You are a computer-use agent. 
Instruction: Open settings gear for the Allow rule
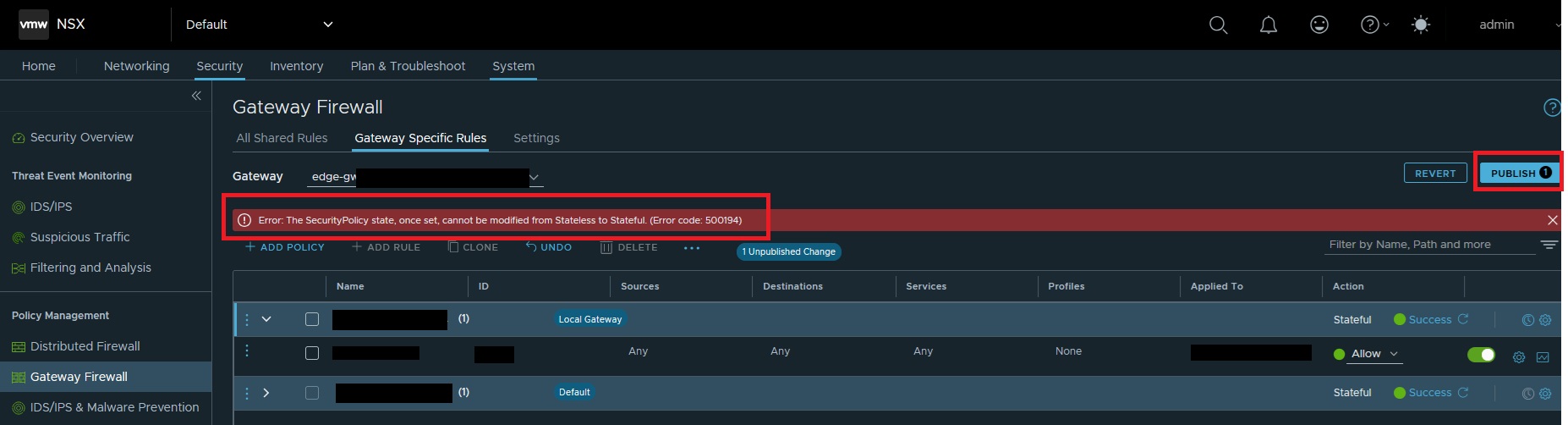point(1519,357)
